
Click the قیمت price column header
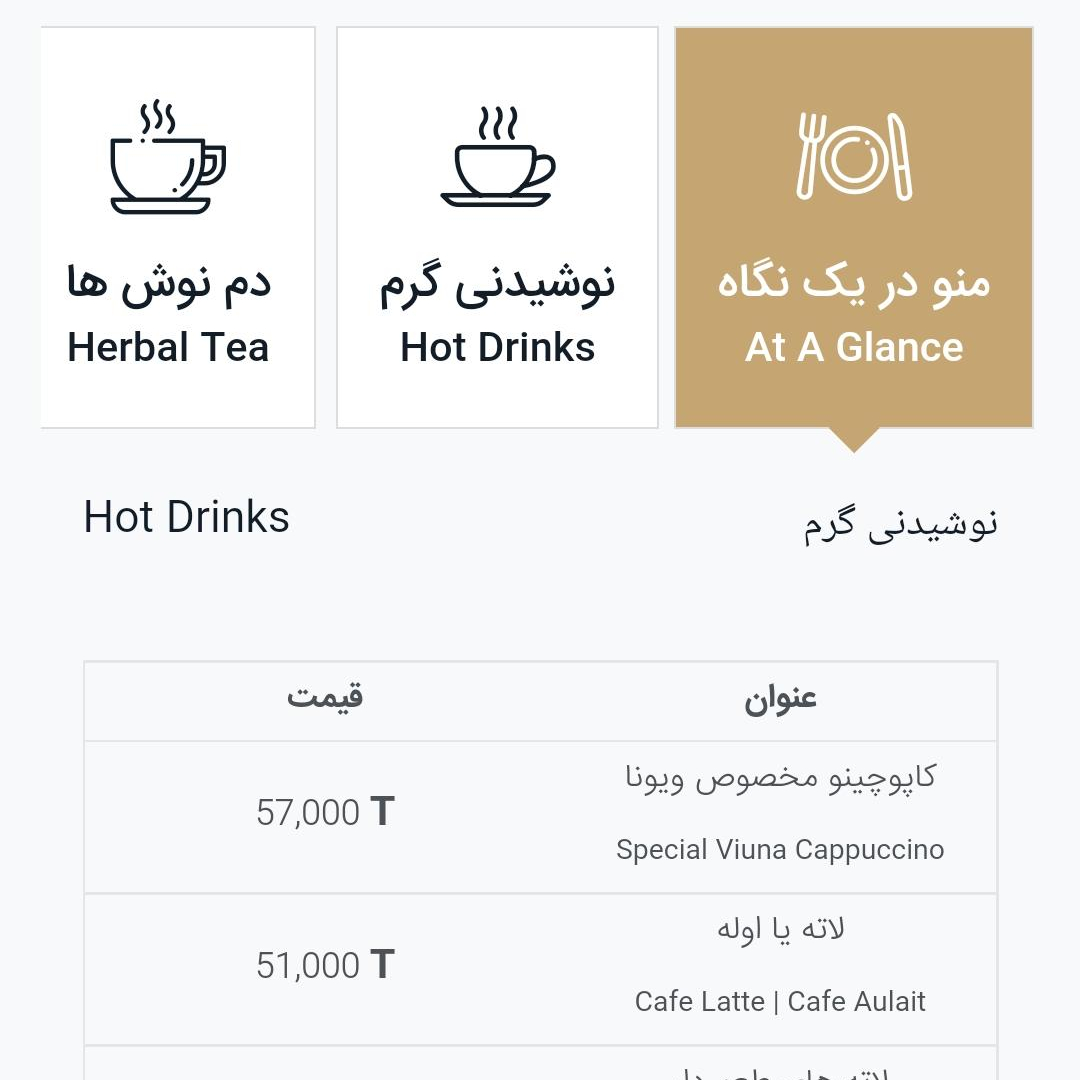tap(324, 696)
